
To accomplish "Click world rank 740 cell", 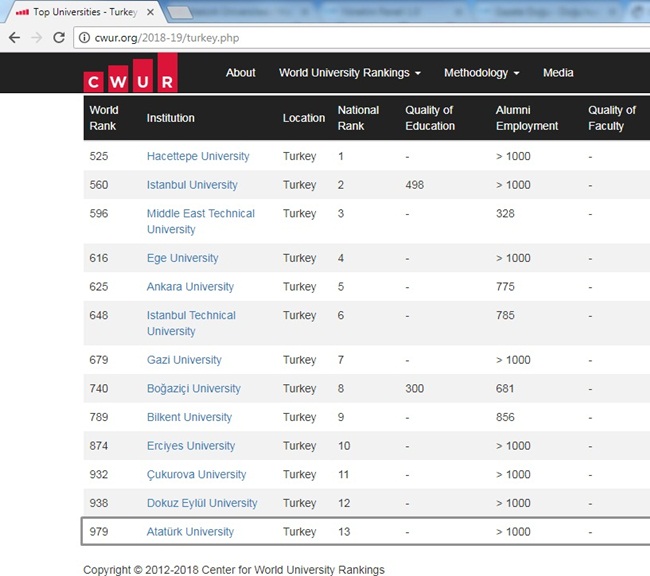I will tap(99, 389).
